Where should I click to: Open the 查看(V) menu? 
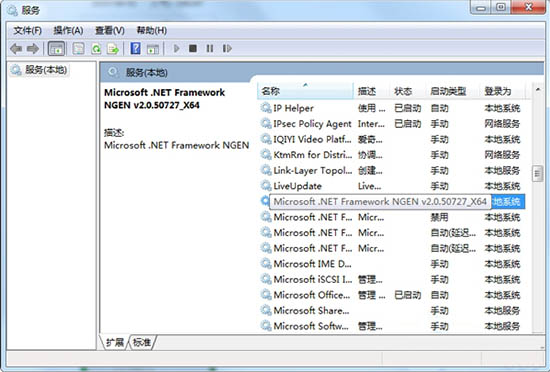[110, 31]
